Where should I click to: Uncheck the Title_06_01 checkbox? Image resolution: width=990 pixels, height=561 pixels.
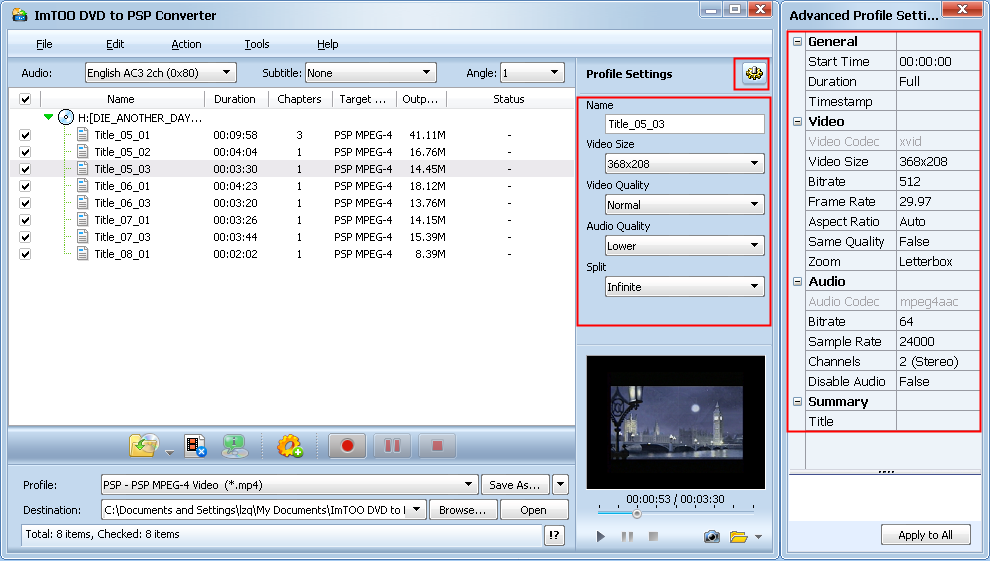(x=25, y=186)
